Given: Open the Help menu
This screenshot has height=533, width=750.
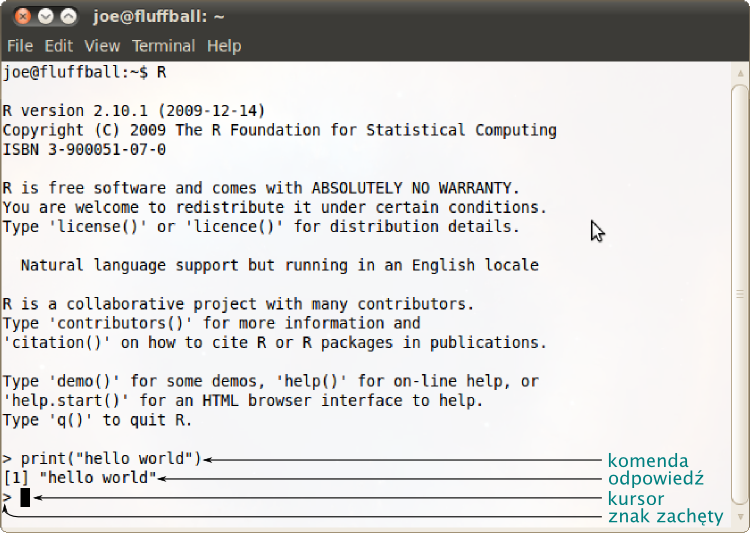Looking at the screenshot, I should (224, 46).
